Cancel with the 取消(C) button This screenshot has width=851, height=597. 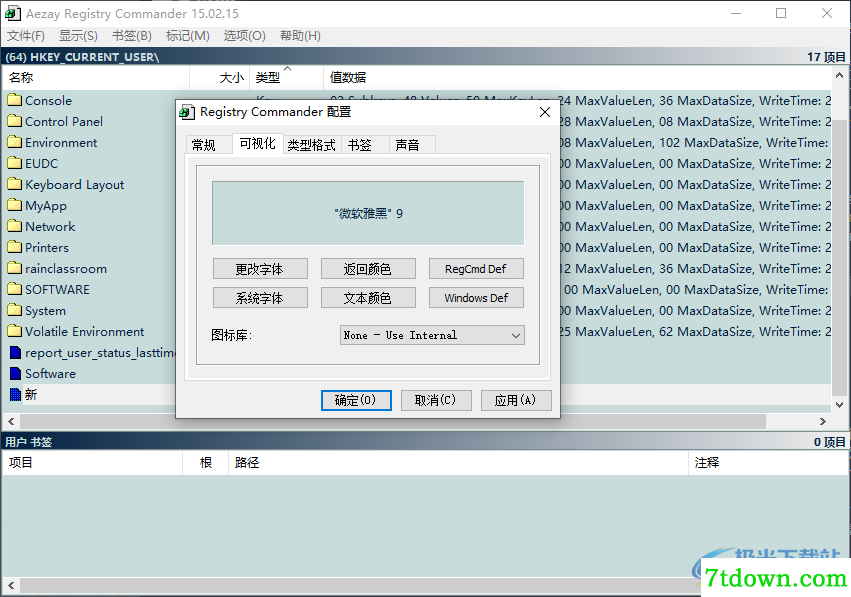click(436, 400)
